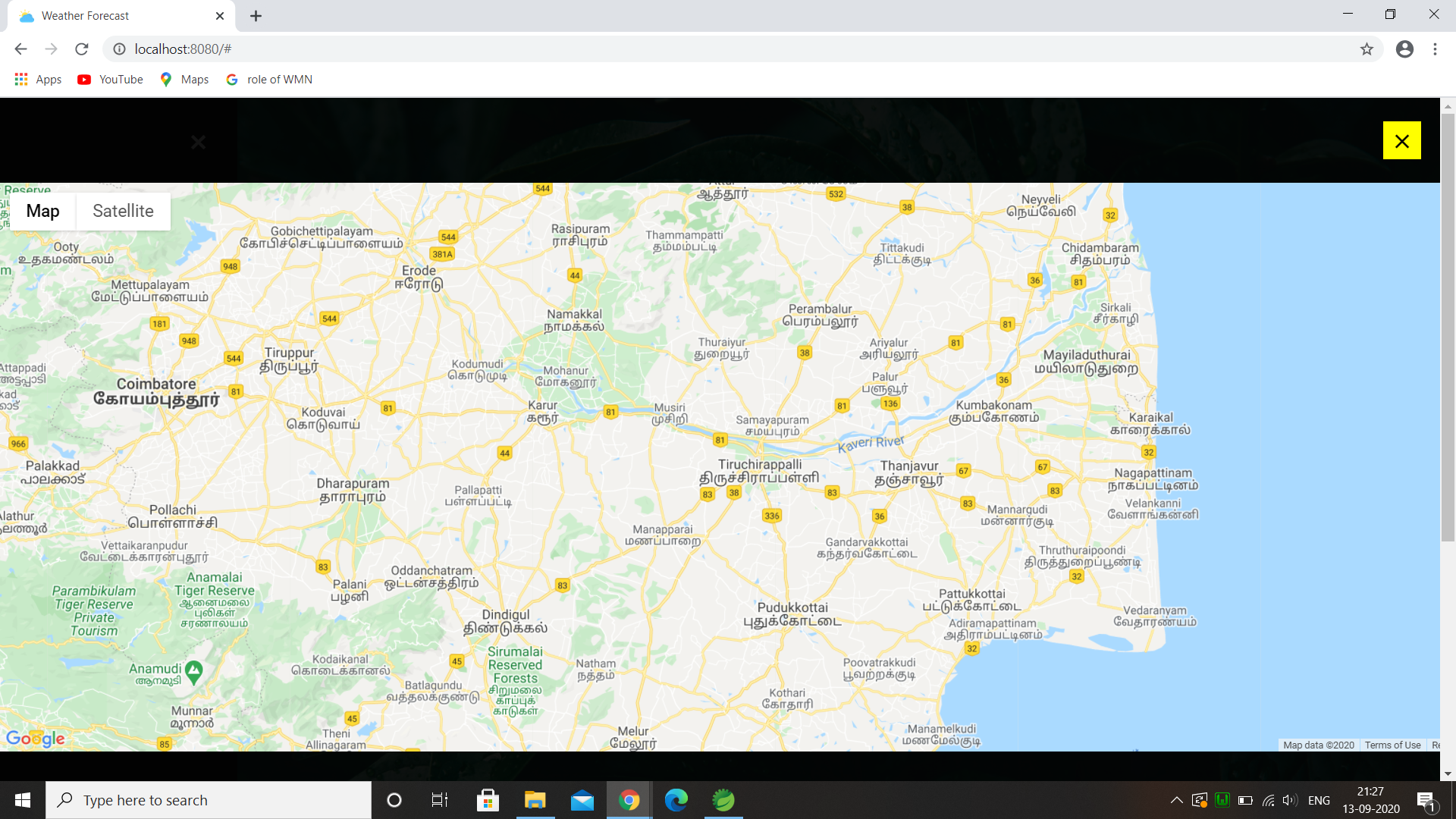Open YouTube from the bookmarks bar
This screenshot has height=819, width=1456.
tap(109, 79)
